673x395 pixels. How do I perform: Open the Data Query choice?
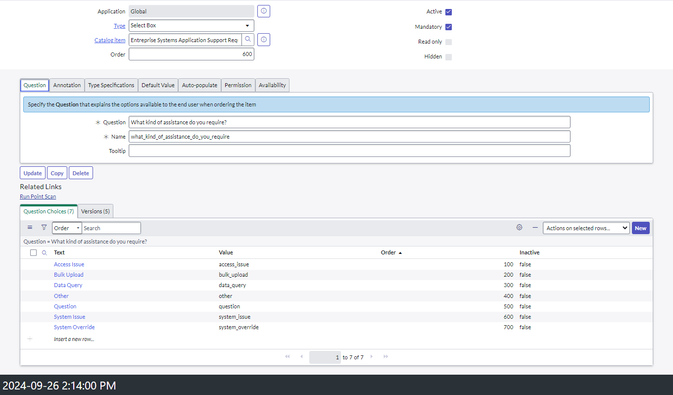coord(68,285)
